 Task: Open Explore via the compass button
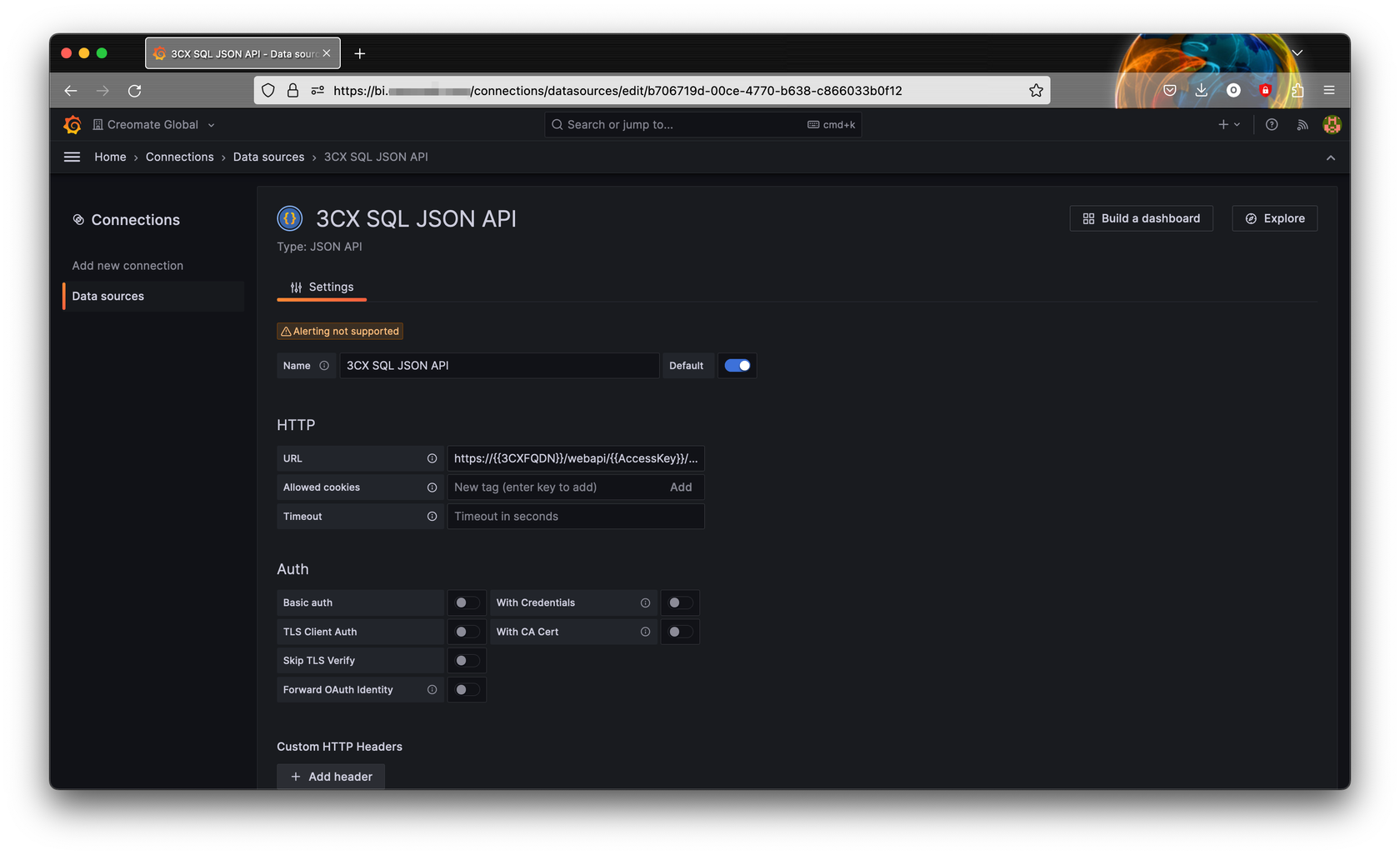point(1274,218)
